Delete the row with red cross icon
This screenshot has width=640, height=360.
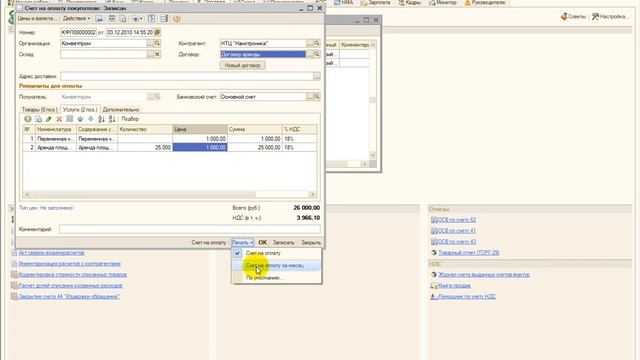point(59,119)
